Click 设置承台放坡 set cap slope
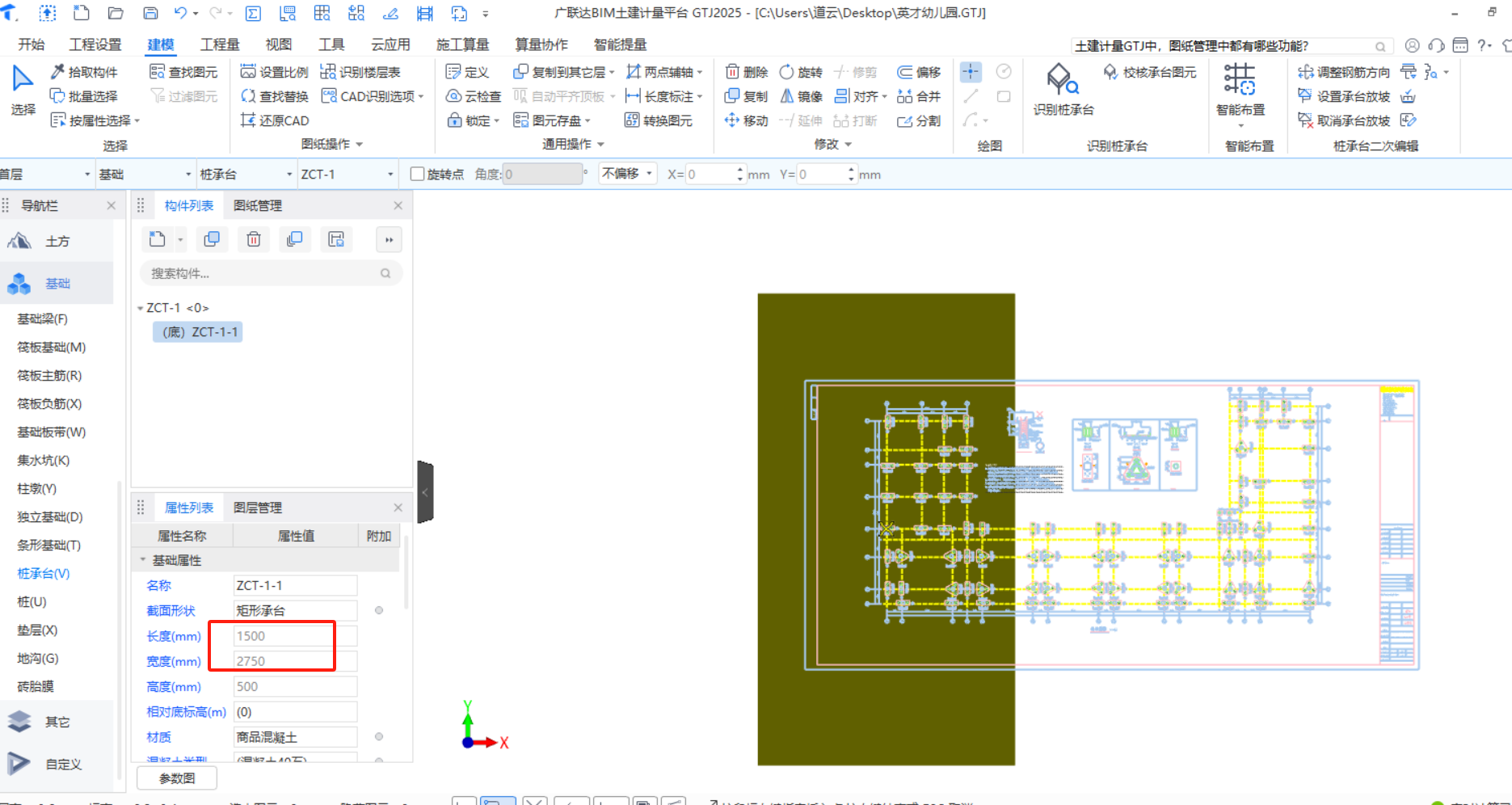The width and height of the screenshot is (1512, 805). click(x=1344, y=96)
